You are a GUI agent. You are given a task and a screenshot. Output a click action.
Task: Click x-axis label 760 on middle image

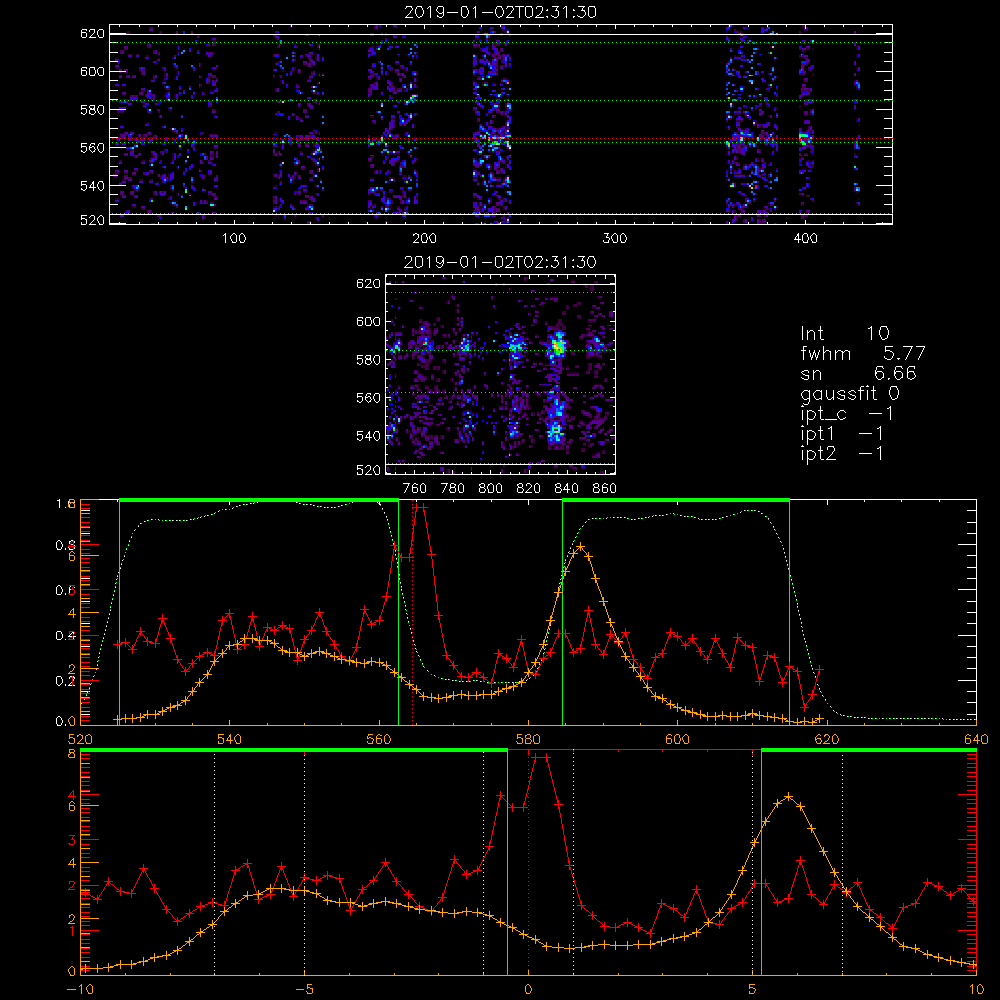(x=415, y=489)
